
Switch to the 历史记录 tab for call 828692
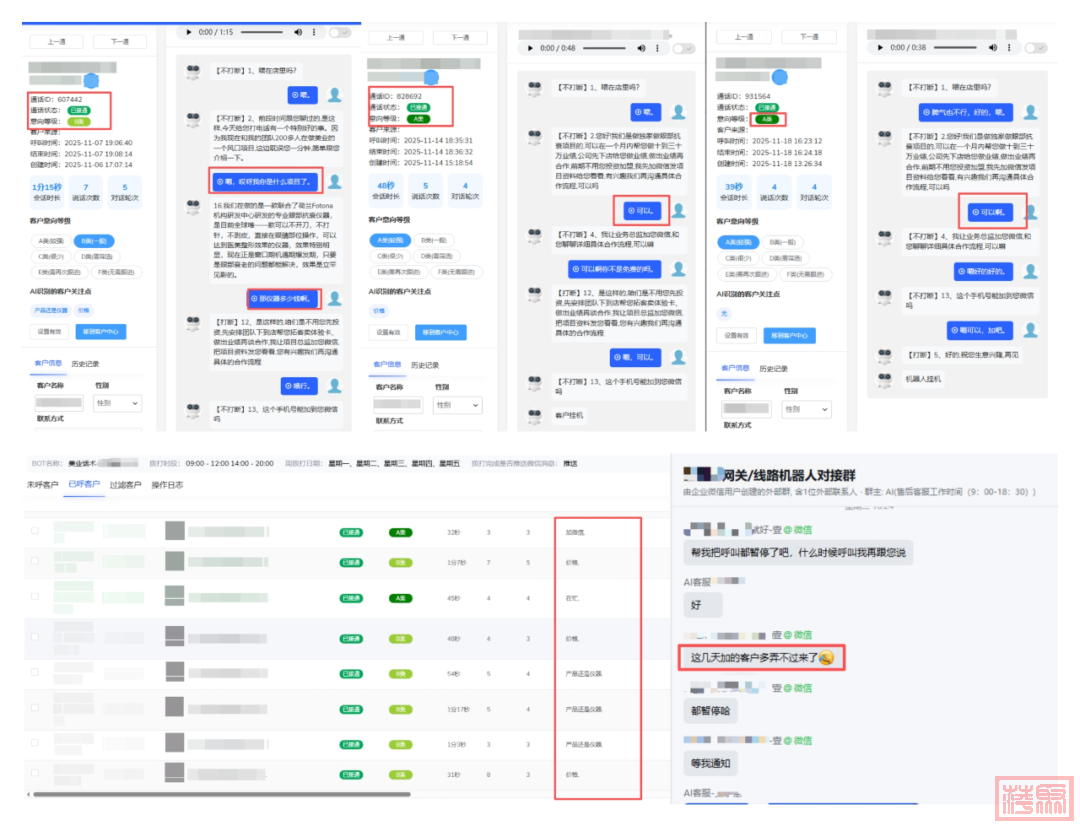[424, 365]
